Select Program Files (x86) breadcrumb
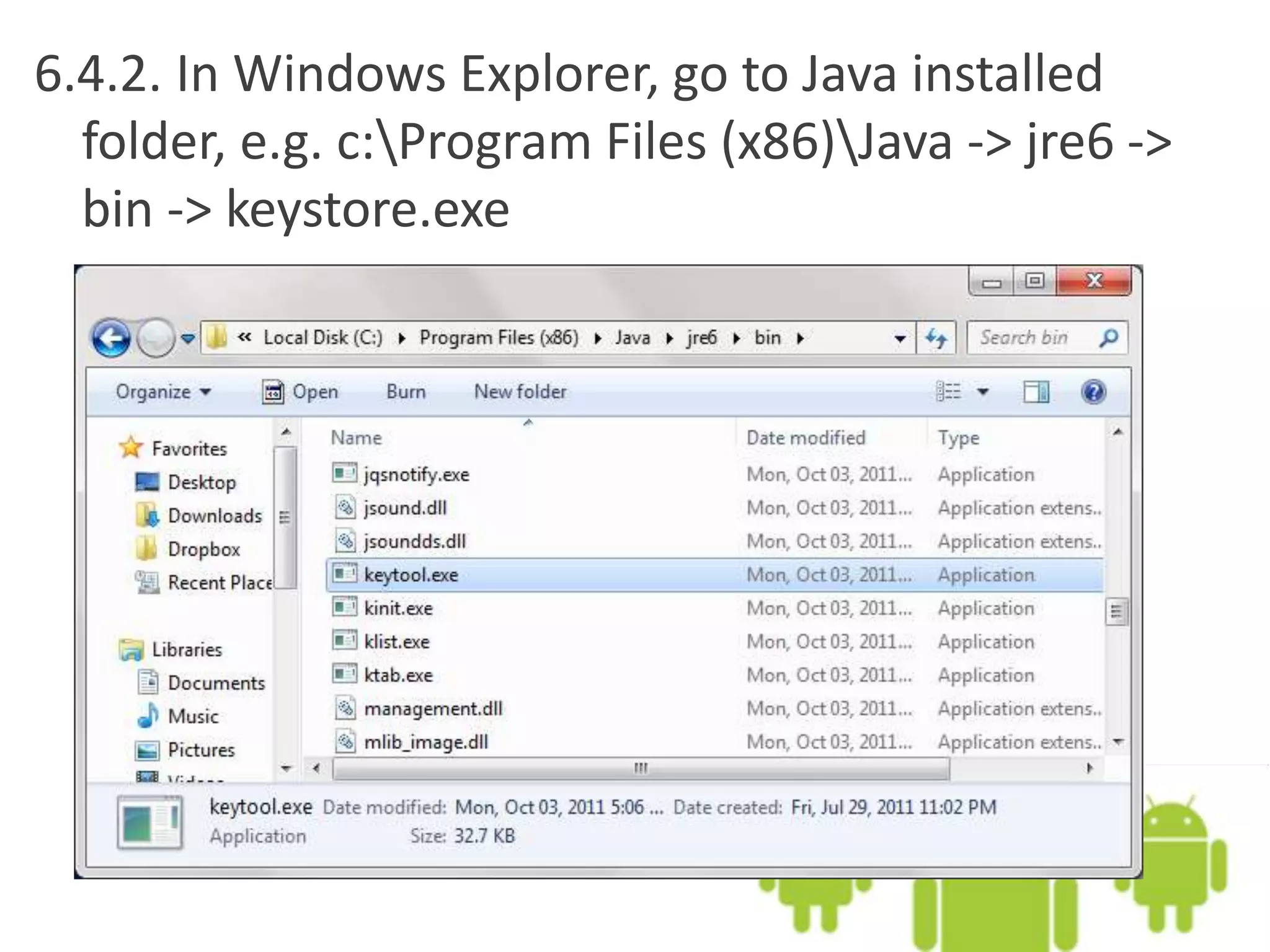 [499, 338]
